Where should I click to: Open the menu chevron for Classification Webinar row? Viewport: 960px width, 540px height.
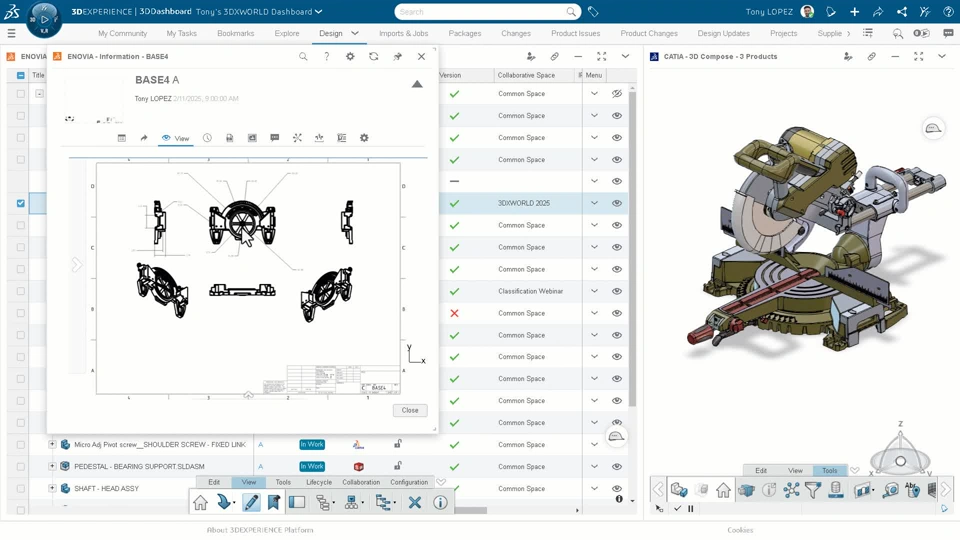click(x=594, y=291)
